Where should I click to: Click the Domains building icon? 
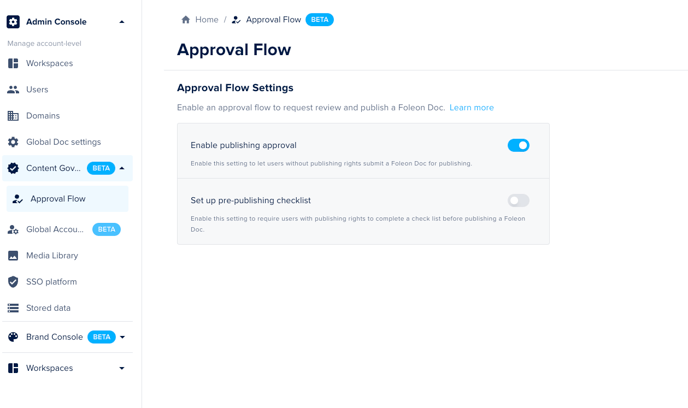(x=13, y=116)
